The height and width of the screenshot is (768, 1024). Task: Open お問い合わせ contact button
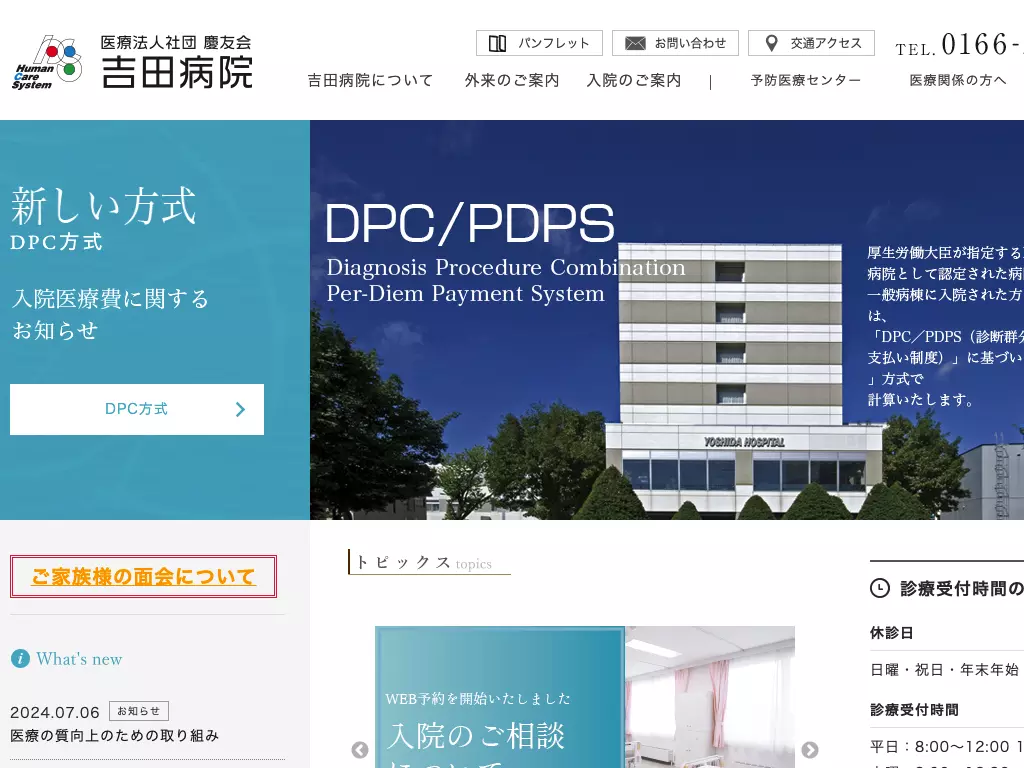675,43
